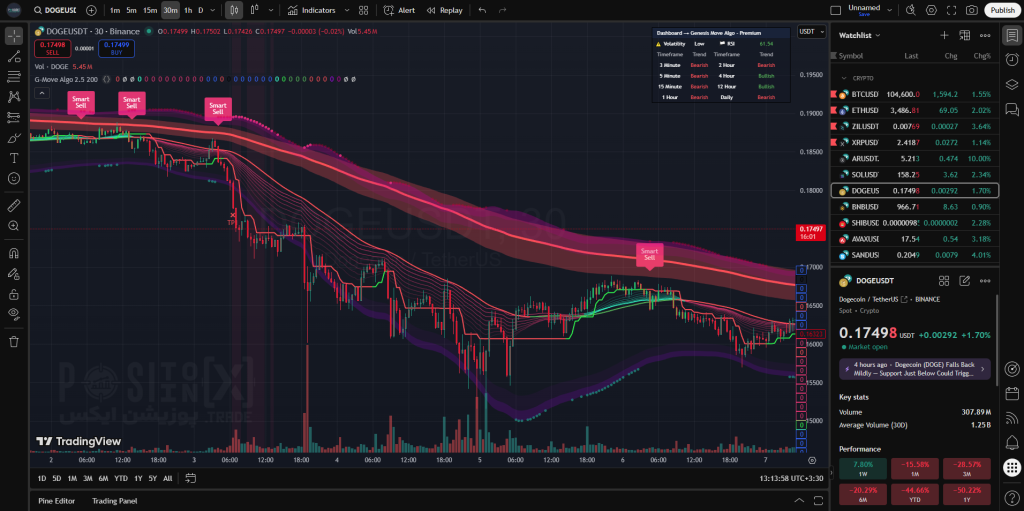Select the 1D date range
1024x511 pixels.
coord(42,478)
